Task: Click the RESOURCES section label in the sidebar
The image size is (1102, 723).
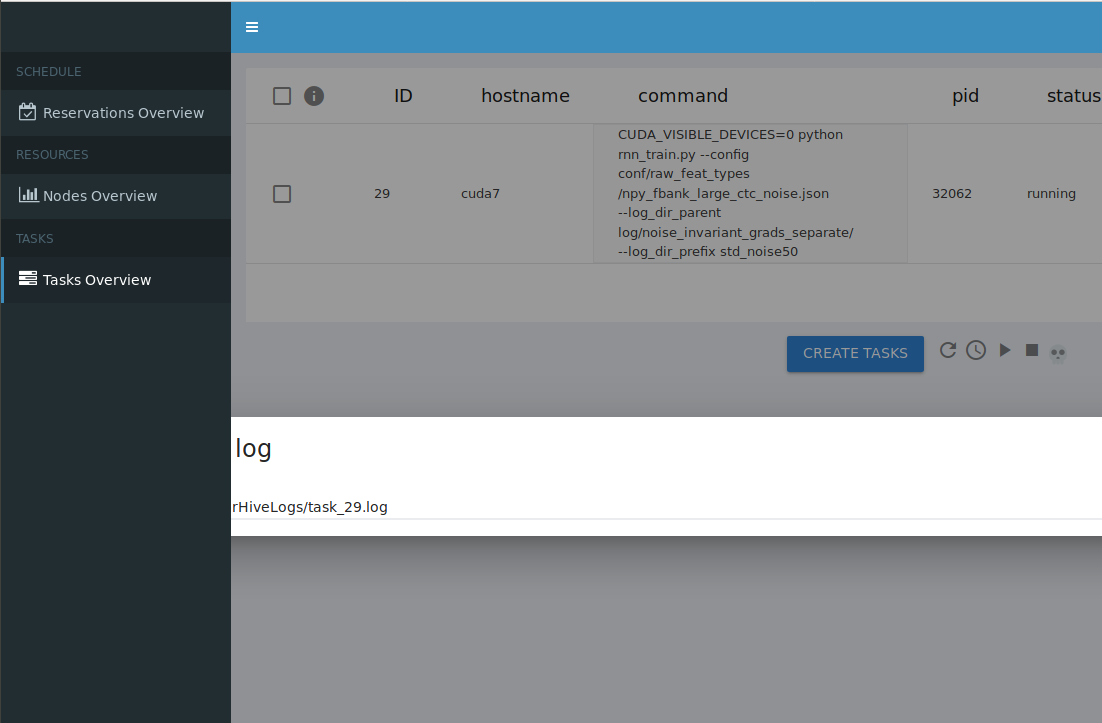Action: point(52,155)
